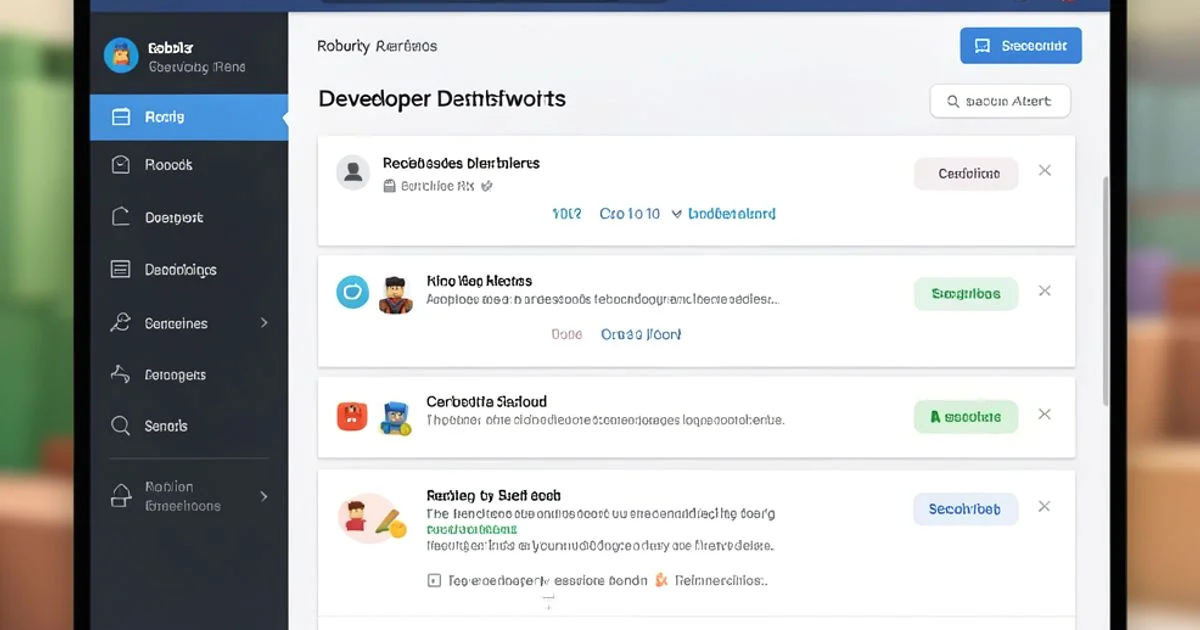The image size is (1200, 630).
Task: Click the blue blocky character icon
Action: click(395, 417)
